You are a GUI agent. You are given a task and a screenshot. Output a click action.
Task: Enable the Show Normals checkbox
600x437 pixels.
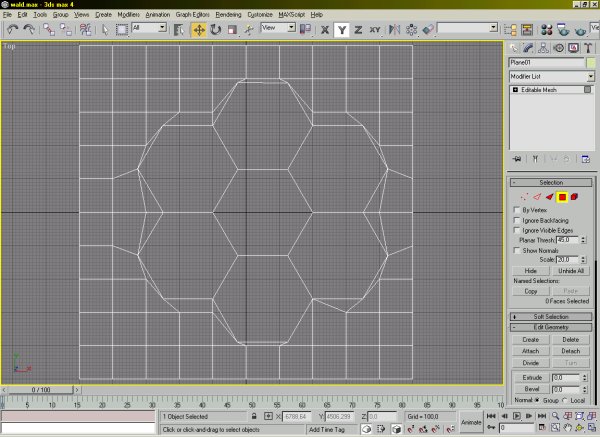click(517, 250)
